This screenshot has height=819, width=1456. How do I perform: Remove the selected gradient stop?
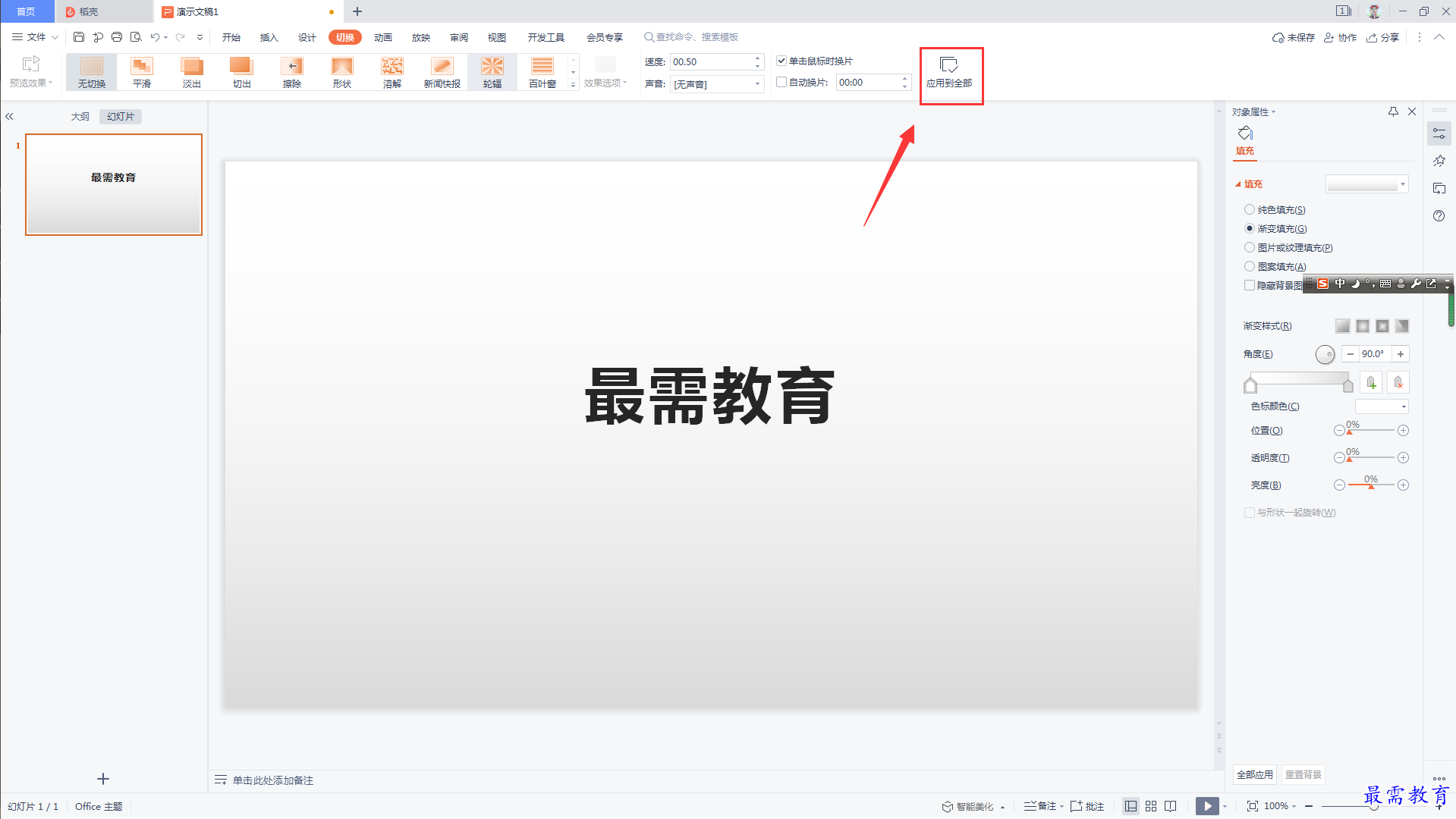click(1398, 383)
